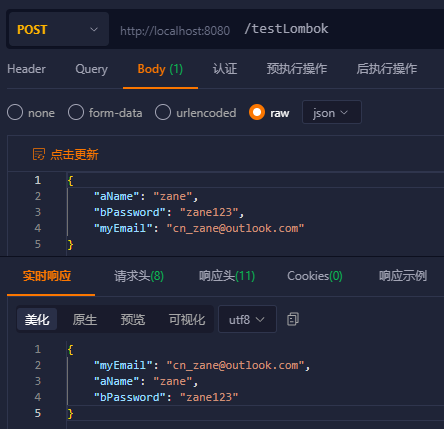Viewport: 444px width, 429px height.
Task: Open the POST method dropdown
Action: [x=59, y=29]
